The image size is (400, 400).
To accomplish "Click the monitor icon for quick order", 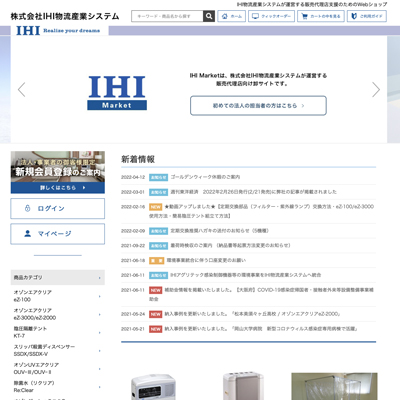I will point(255,16).
